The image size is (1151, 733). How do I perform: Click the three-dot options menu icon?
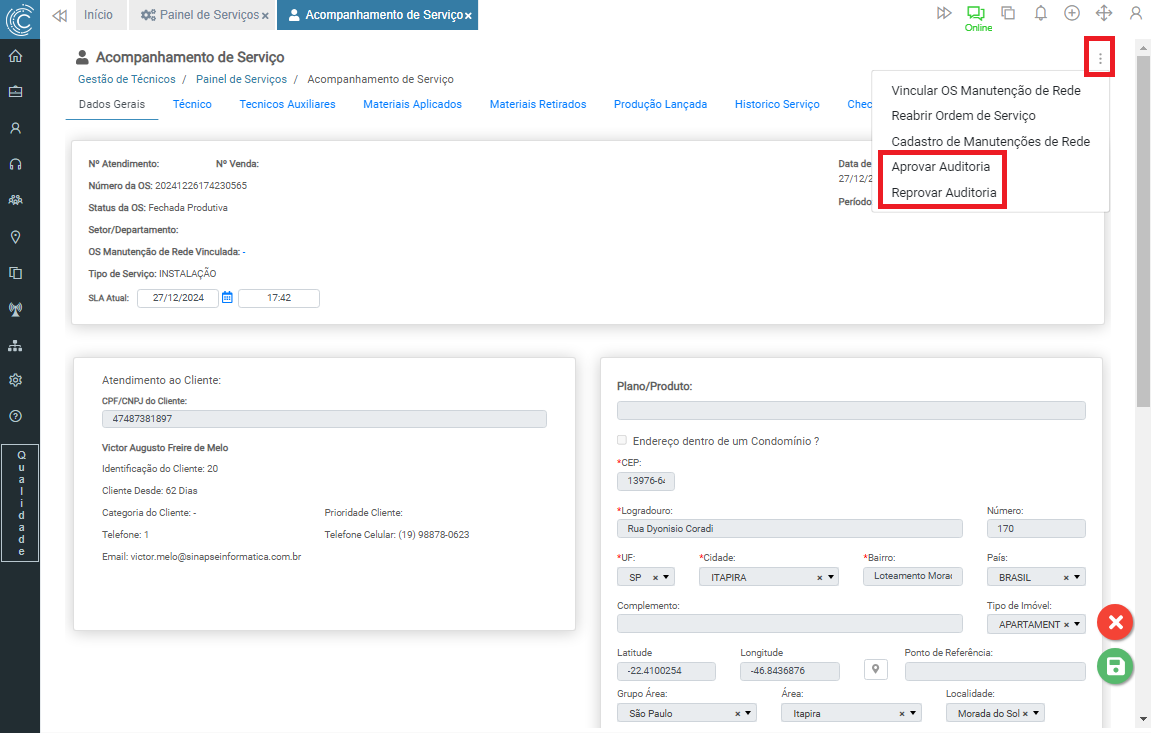pos(1100,58)
